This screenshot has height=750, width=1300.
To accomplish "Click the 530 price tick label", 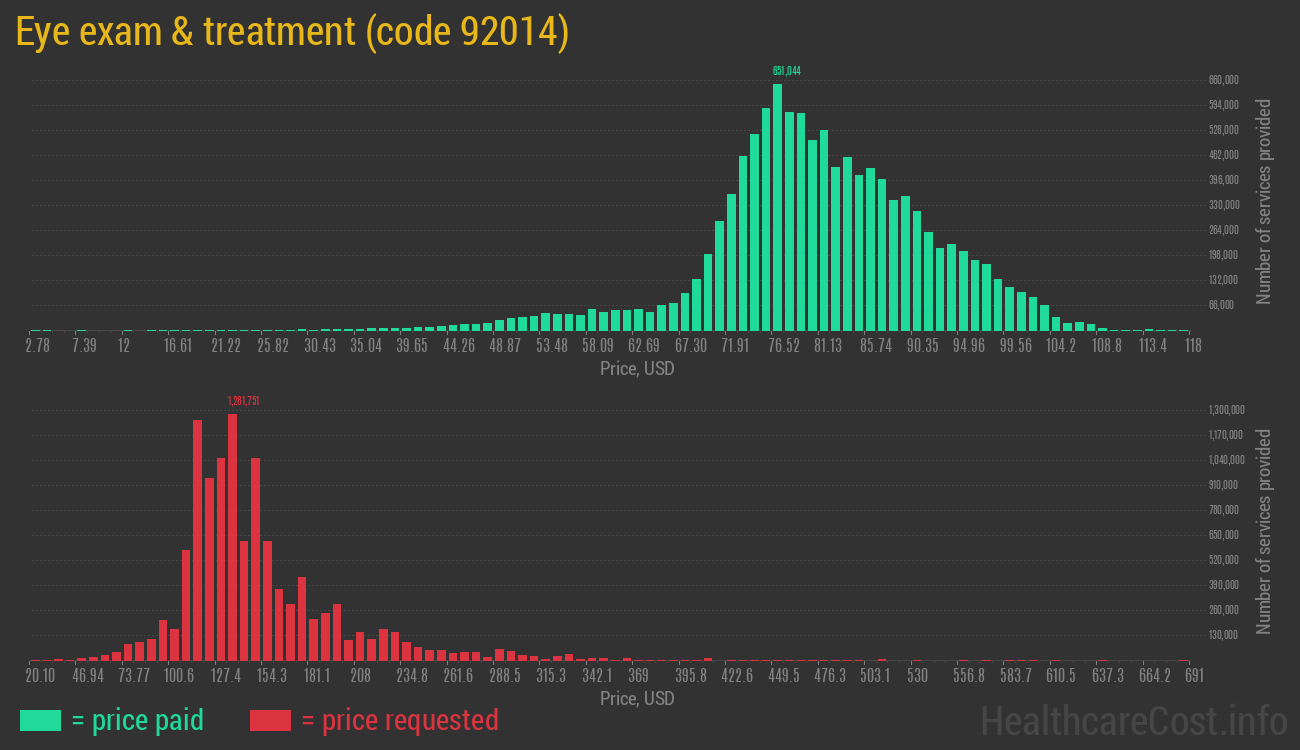I will [x=917, y=676].
